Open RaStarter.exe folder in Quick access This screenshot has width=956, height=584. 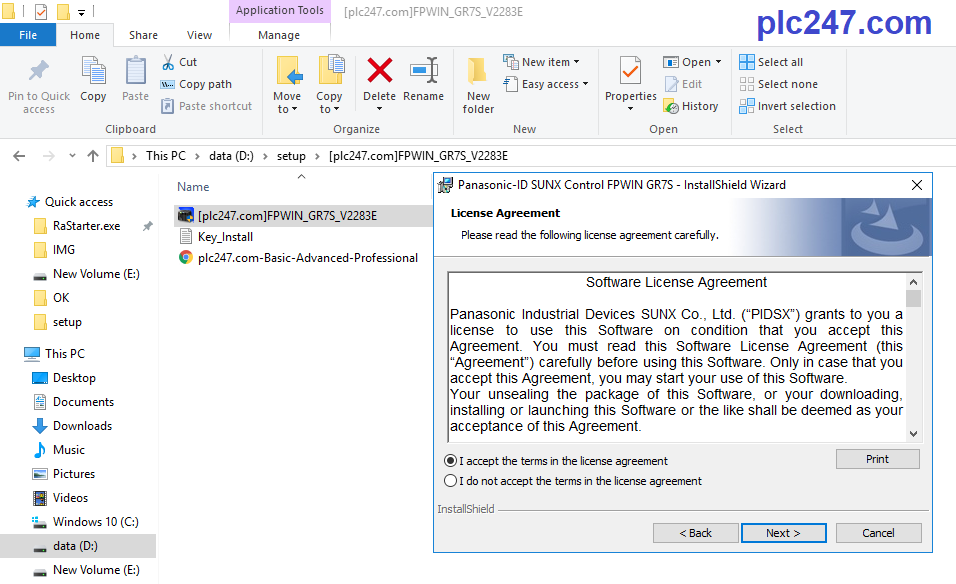click(86, 226)
